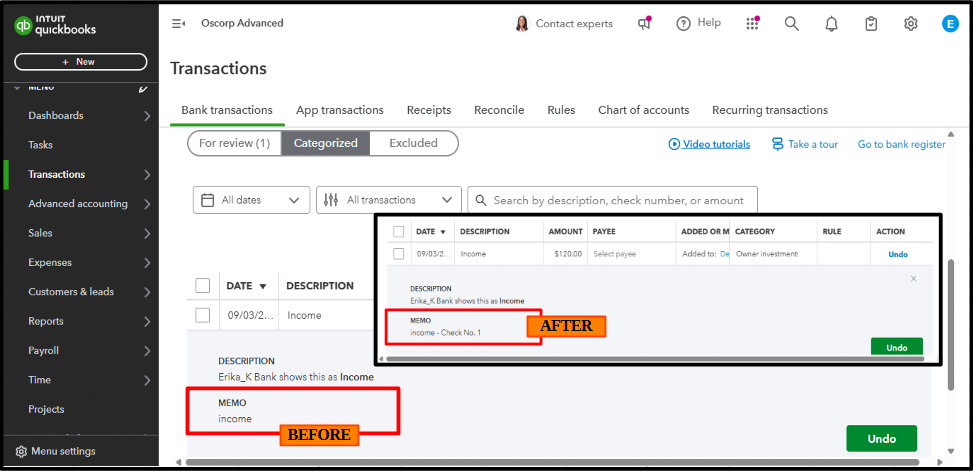Click Go to bank register link

902,144
